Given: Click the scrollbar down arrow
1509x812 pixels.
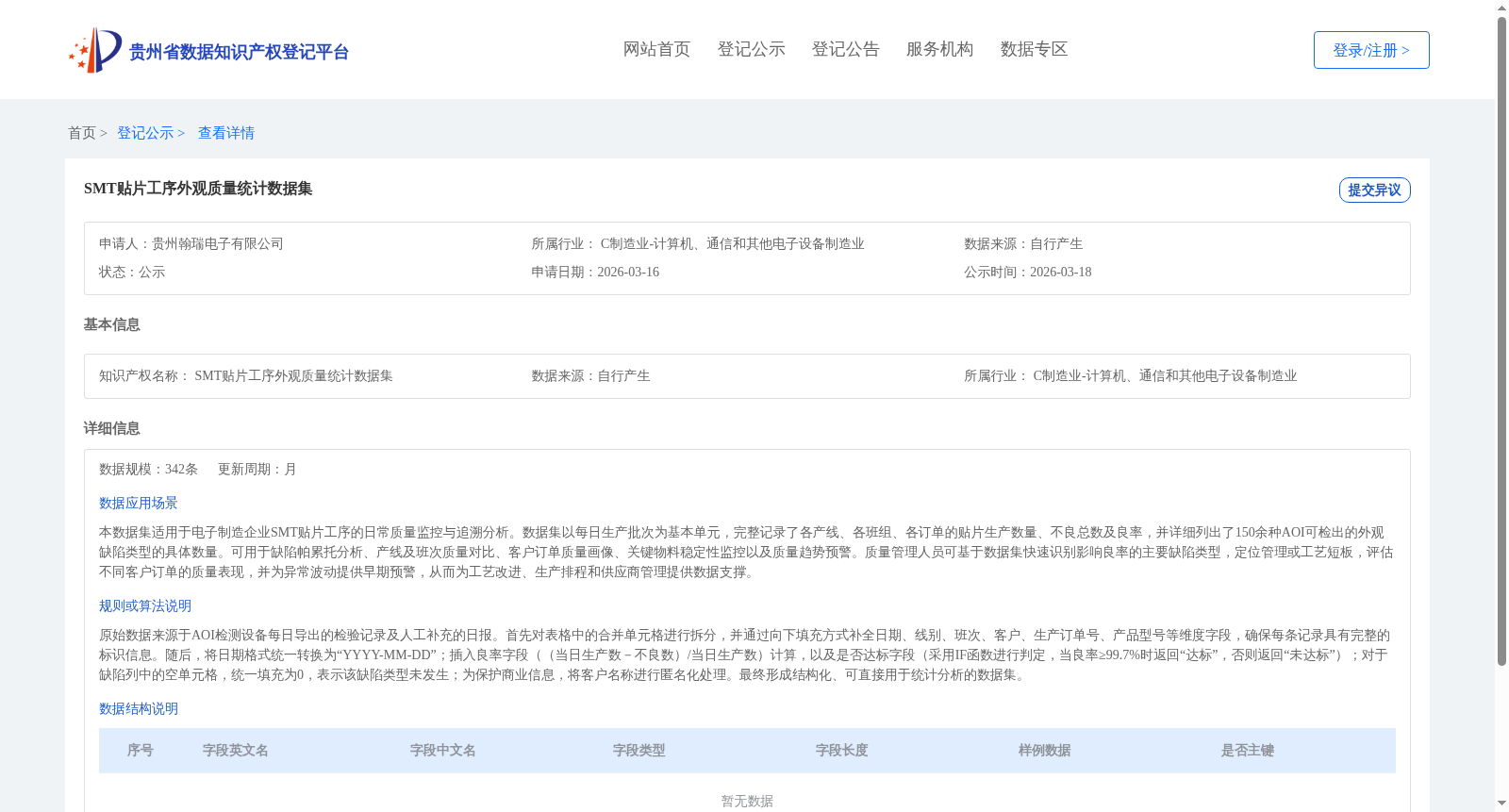Looking at the screenshot, I should coord(1501,804).
